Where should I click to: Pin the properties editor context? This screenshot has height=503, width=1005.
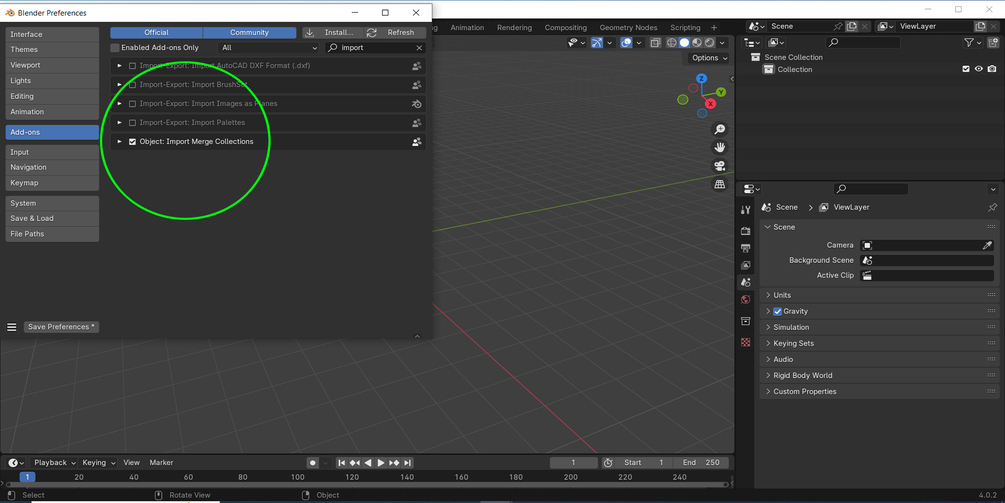pos(992,208)
